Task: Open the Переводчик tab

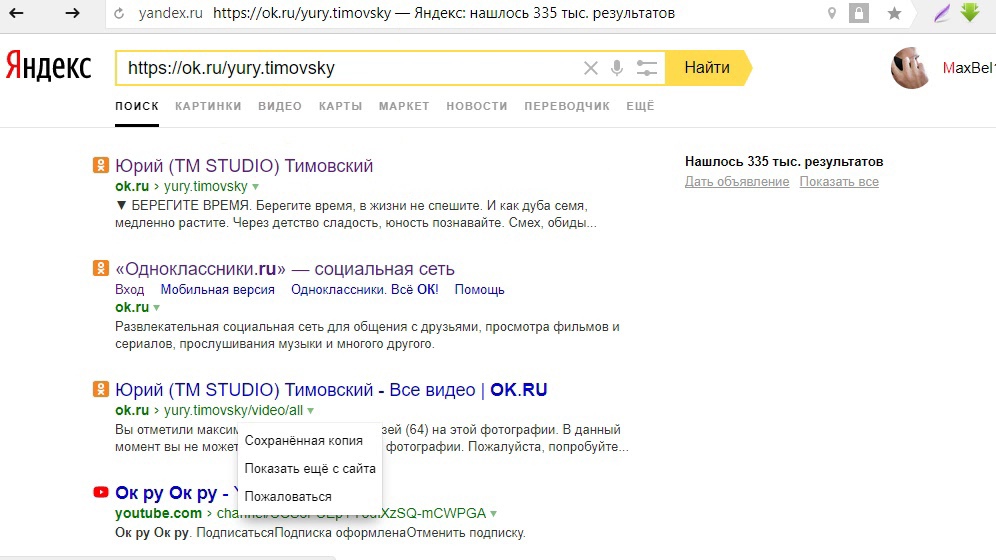Action: pos(567,106)
